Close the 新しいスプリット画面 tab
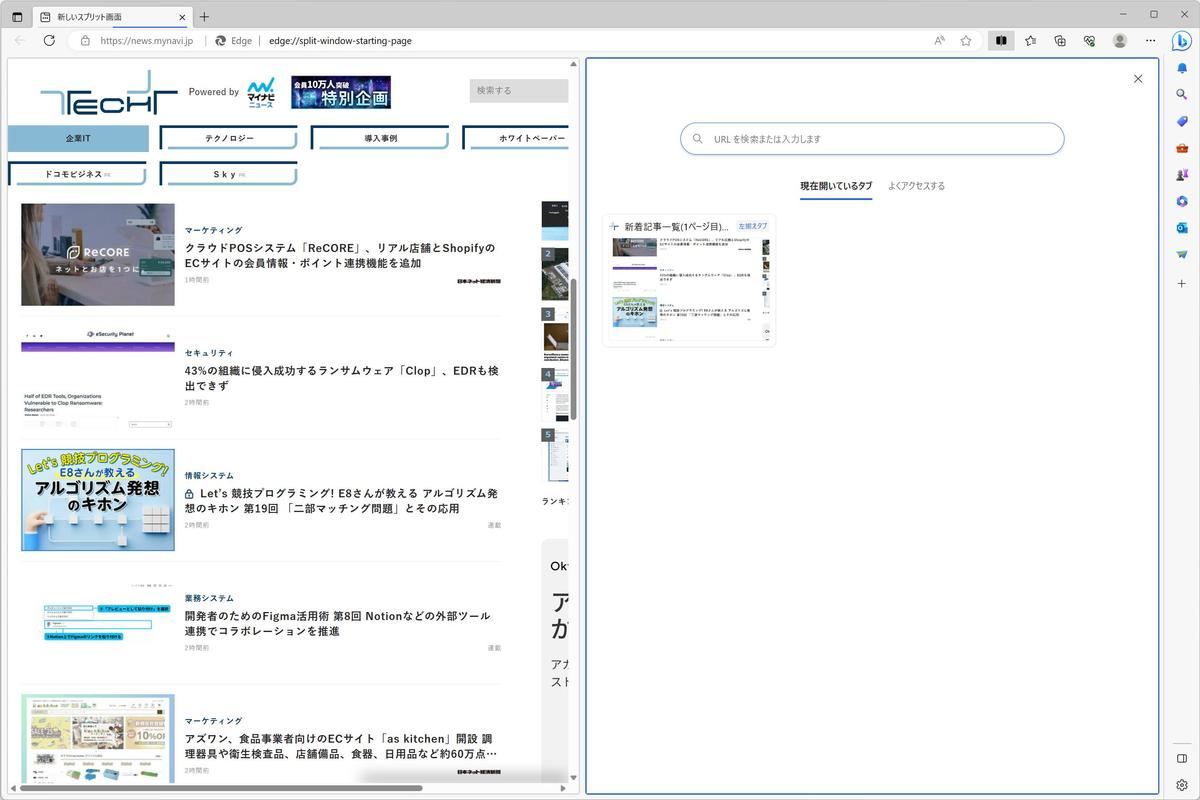 [182, 17]
